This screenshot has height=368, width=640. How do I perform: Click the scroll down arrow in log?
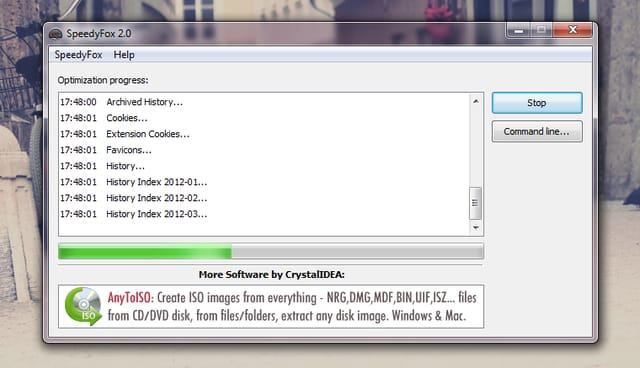pyautogui.click(x=476, y=228)
